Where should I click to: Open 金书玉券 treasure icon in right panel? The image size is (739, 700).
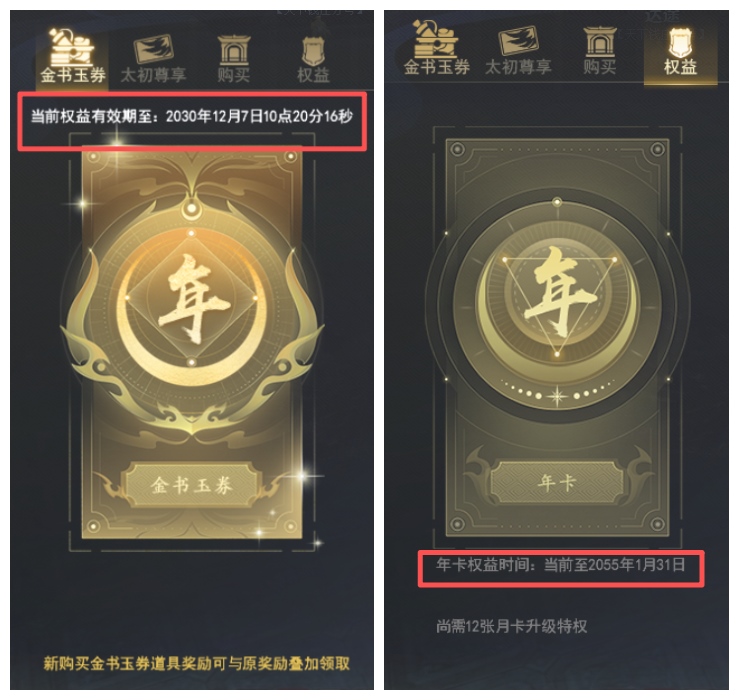436,39
